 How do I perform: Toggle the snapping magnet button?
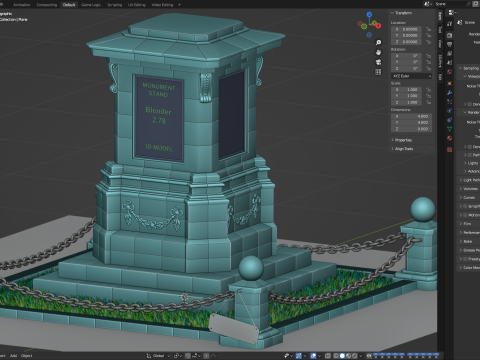click(188, 356)
